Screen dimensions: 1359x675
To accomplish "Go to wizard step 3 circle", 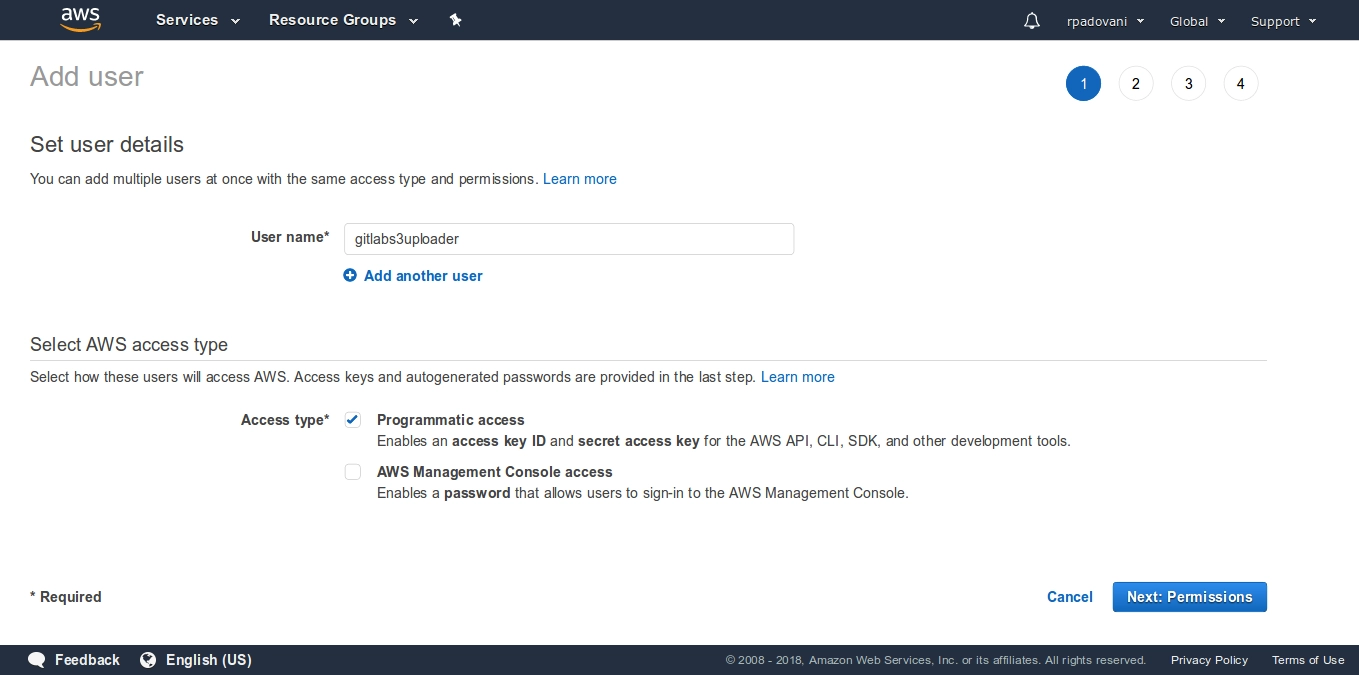I will [1188, 84].
